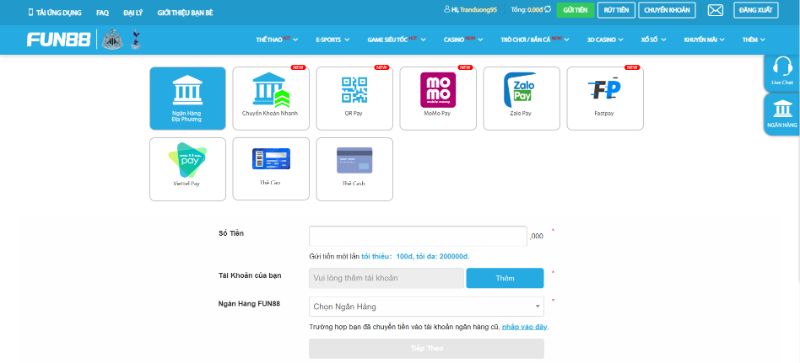Screen dimensions: 800x363
Task: Open the FAQ page
Action: pos(102,13)
